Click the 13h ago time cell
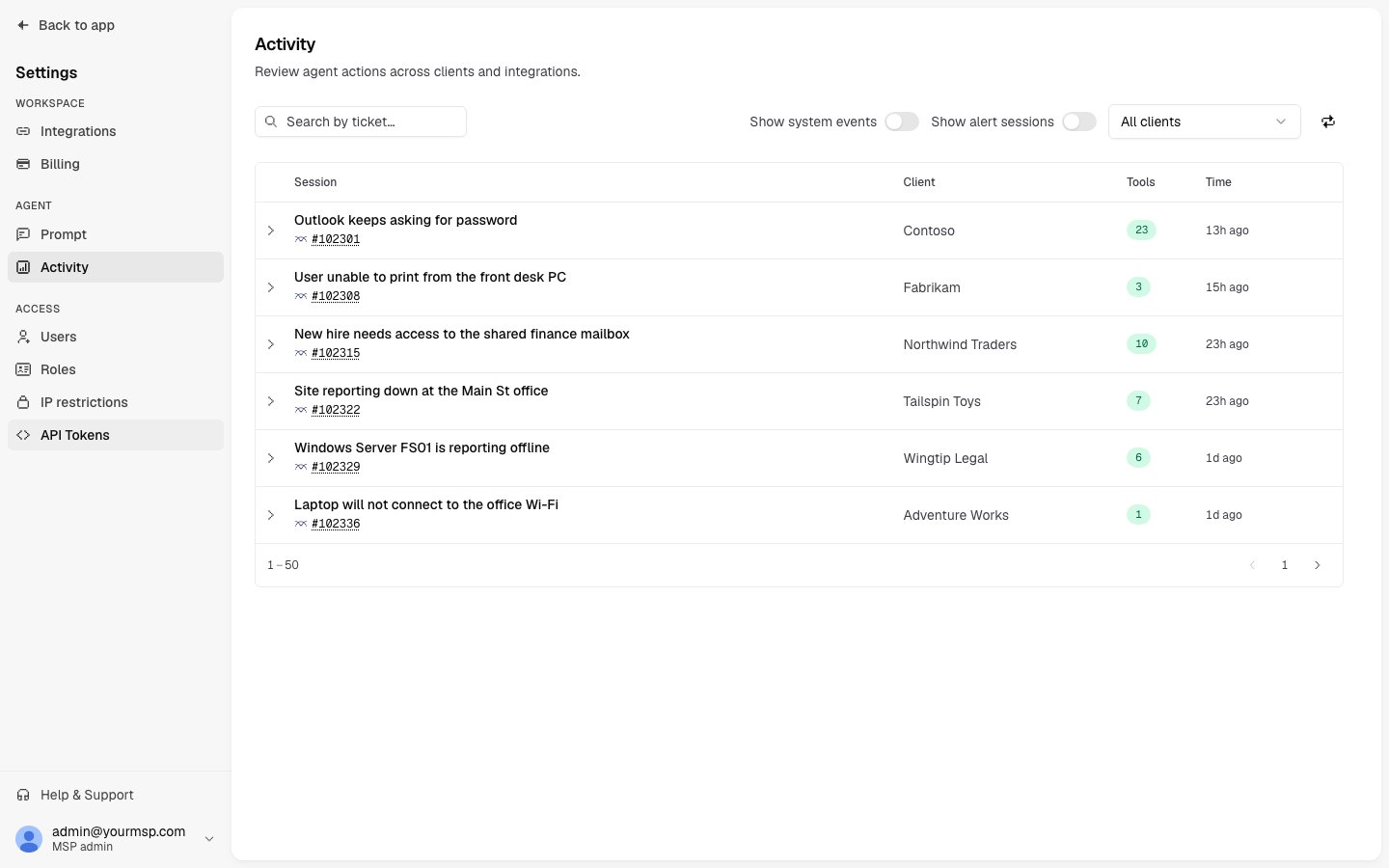This screenshot has width=1389, height=868. point(1227,231)
